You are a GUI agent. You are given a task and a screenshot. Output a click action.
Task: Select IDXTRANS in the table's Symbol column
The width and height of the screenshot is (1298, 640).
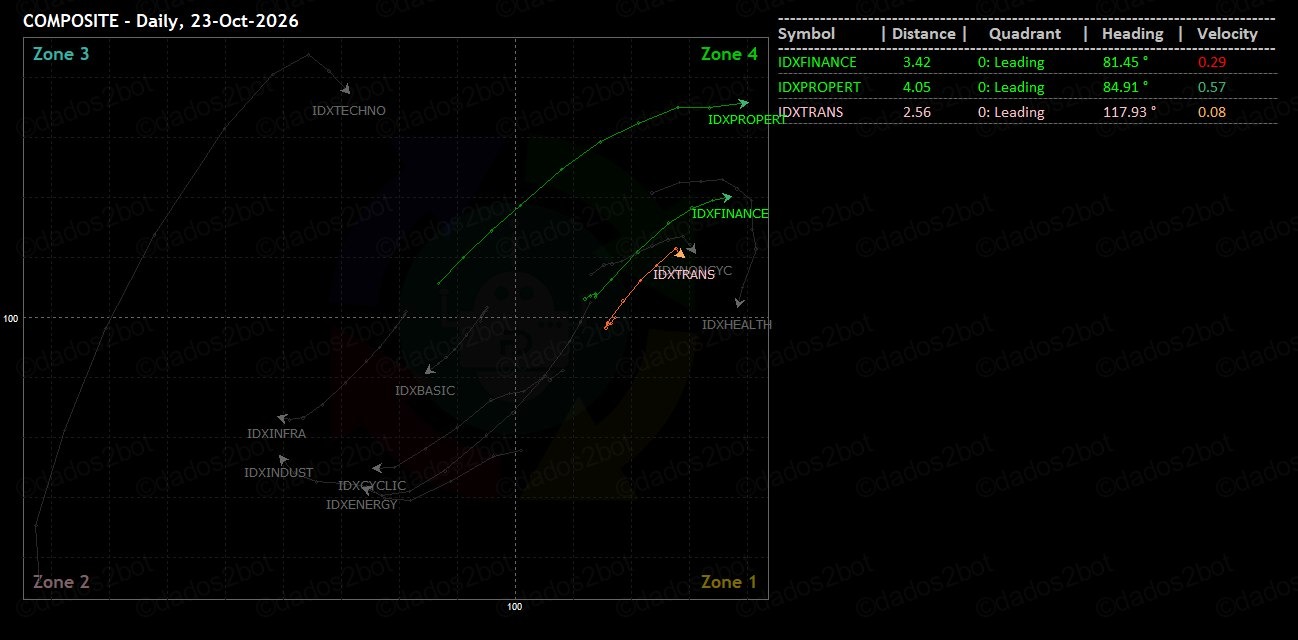click(x=810, y=112)
